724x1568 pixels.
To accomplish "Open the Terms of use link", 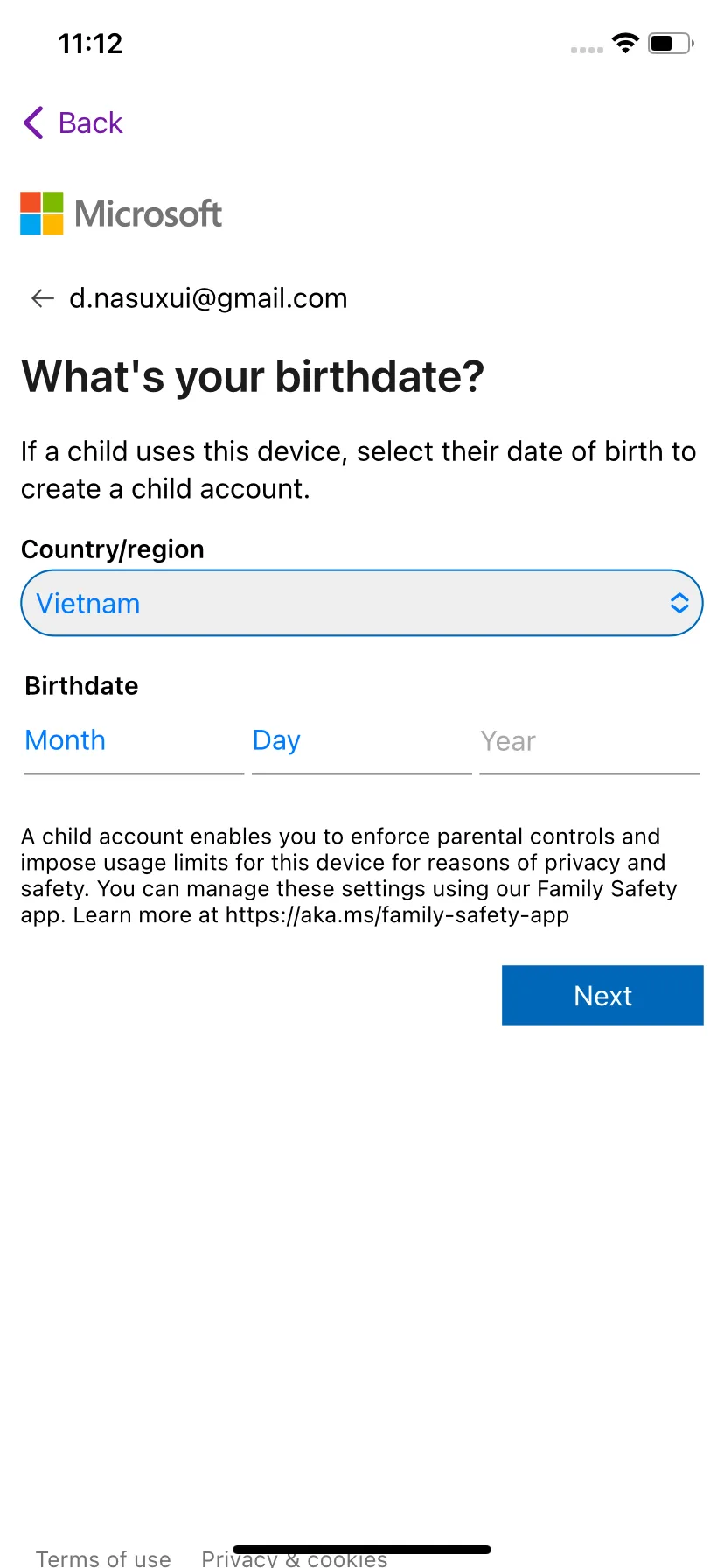I will point(103,1557).
